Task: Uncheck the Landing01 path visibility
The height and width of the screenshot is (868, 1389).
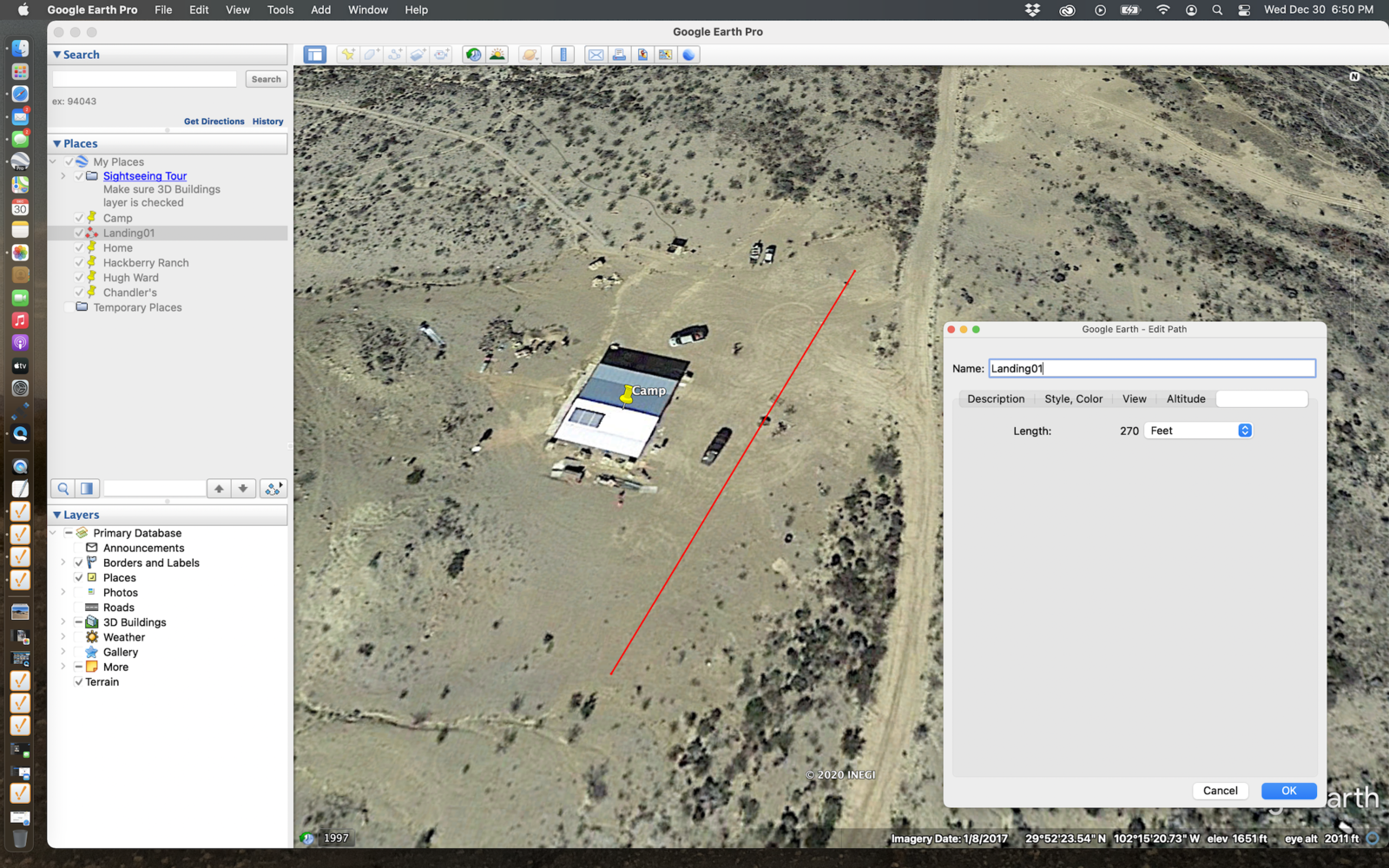Action: click(79, 233)
